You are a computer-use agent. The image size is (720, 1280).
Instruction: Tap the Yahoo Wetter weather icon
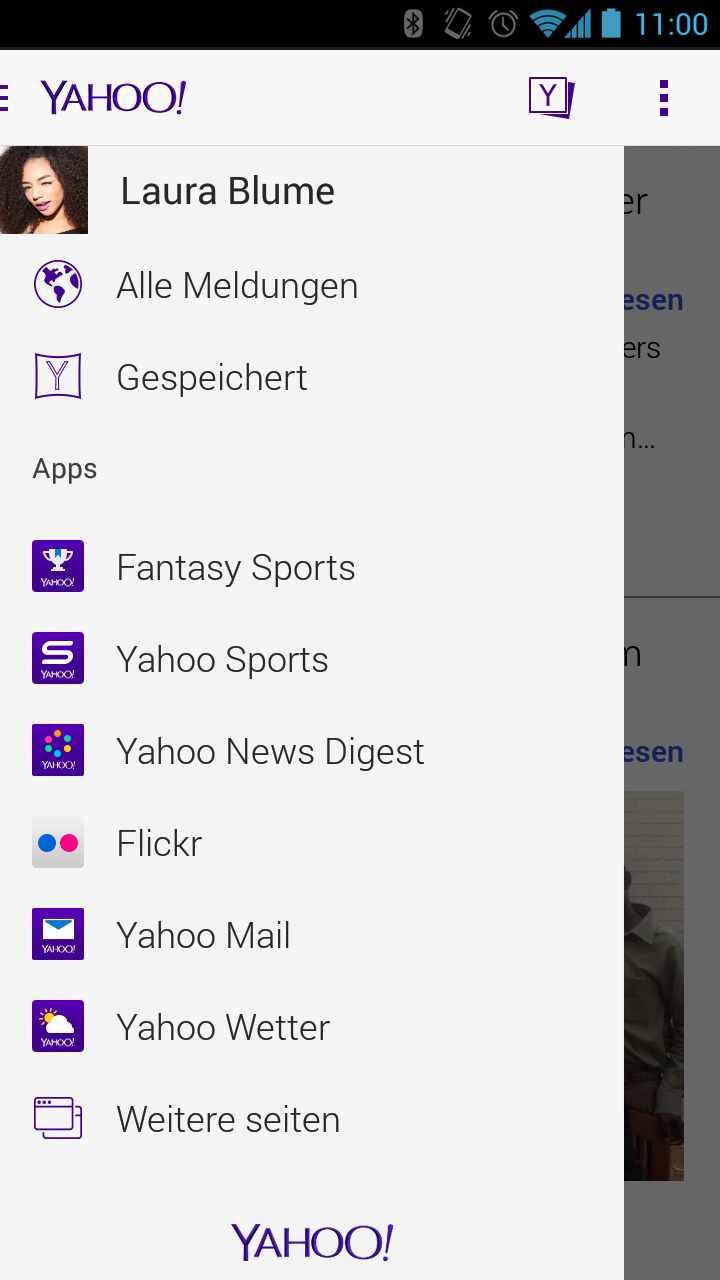click(x=58, y=1026)
